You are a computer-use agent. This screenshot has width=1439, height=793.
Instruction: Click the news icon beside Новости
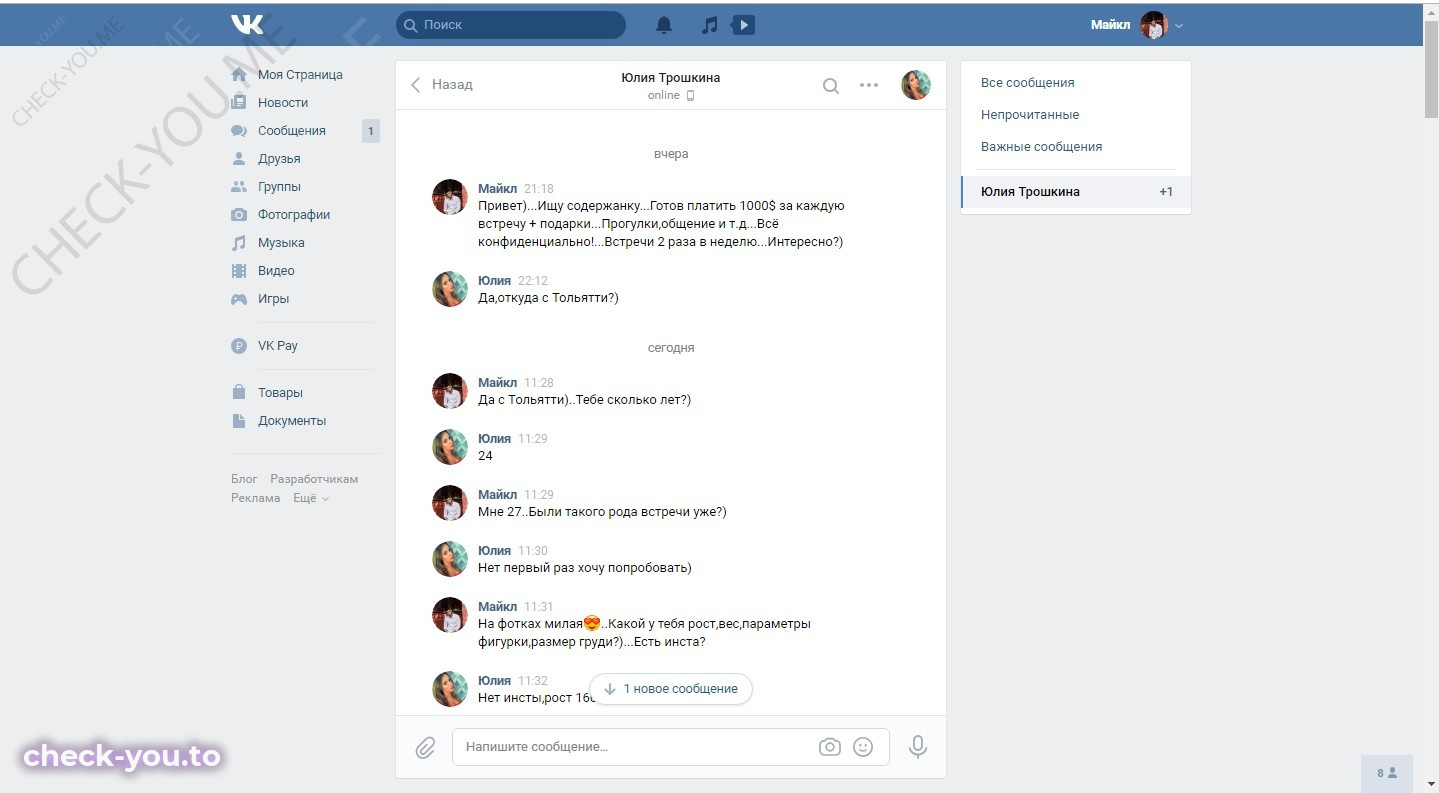pyautogui.click(x=238, y=103)
